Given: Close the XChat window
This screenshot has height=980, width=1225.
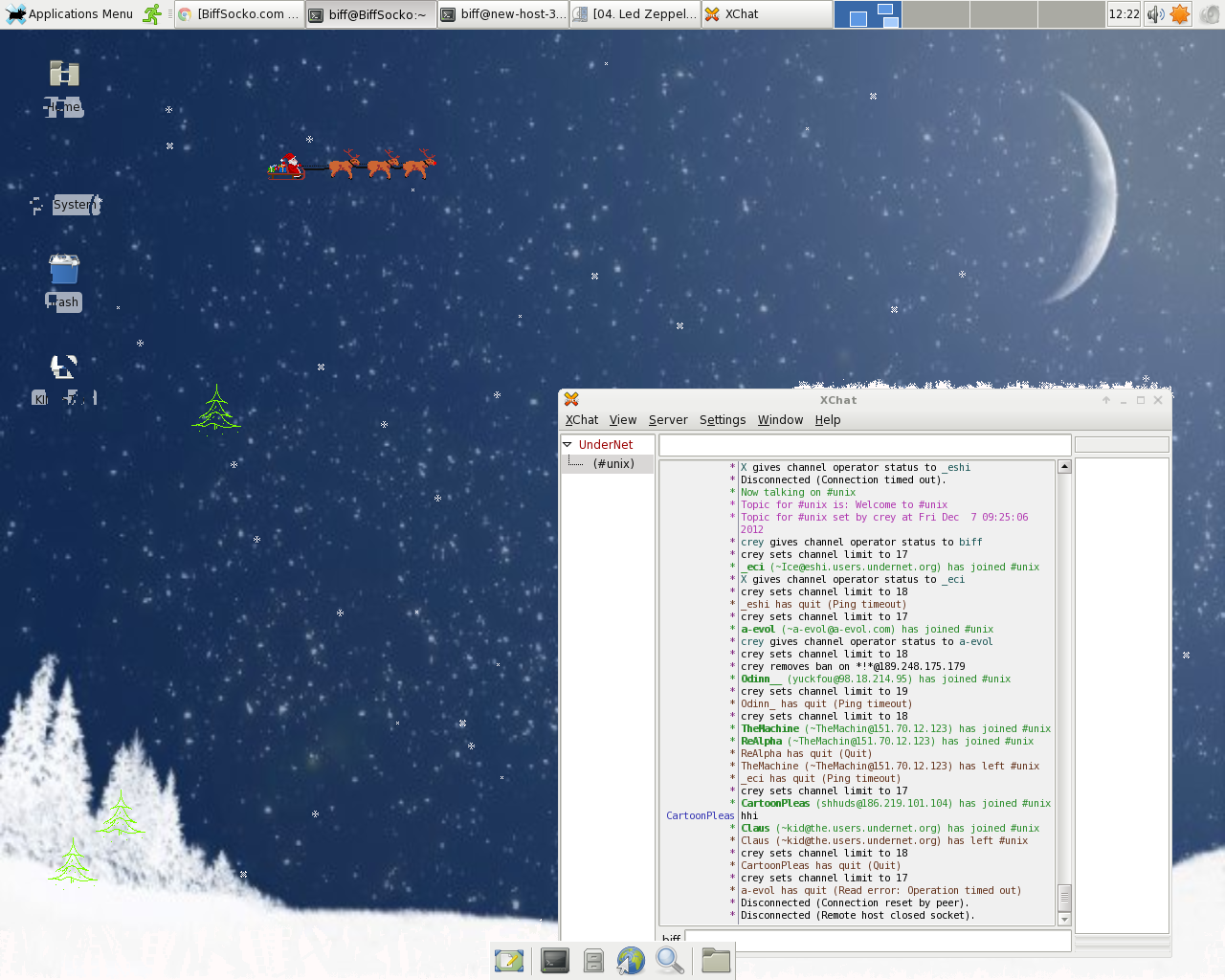Looking at the screenshot, I should coord(1158,400).
